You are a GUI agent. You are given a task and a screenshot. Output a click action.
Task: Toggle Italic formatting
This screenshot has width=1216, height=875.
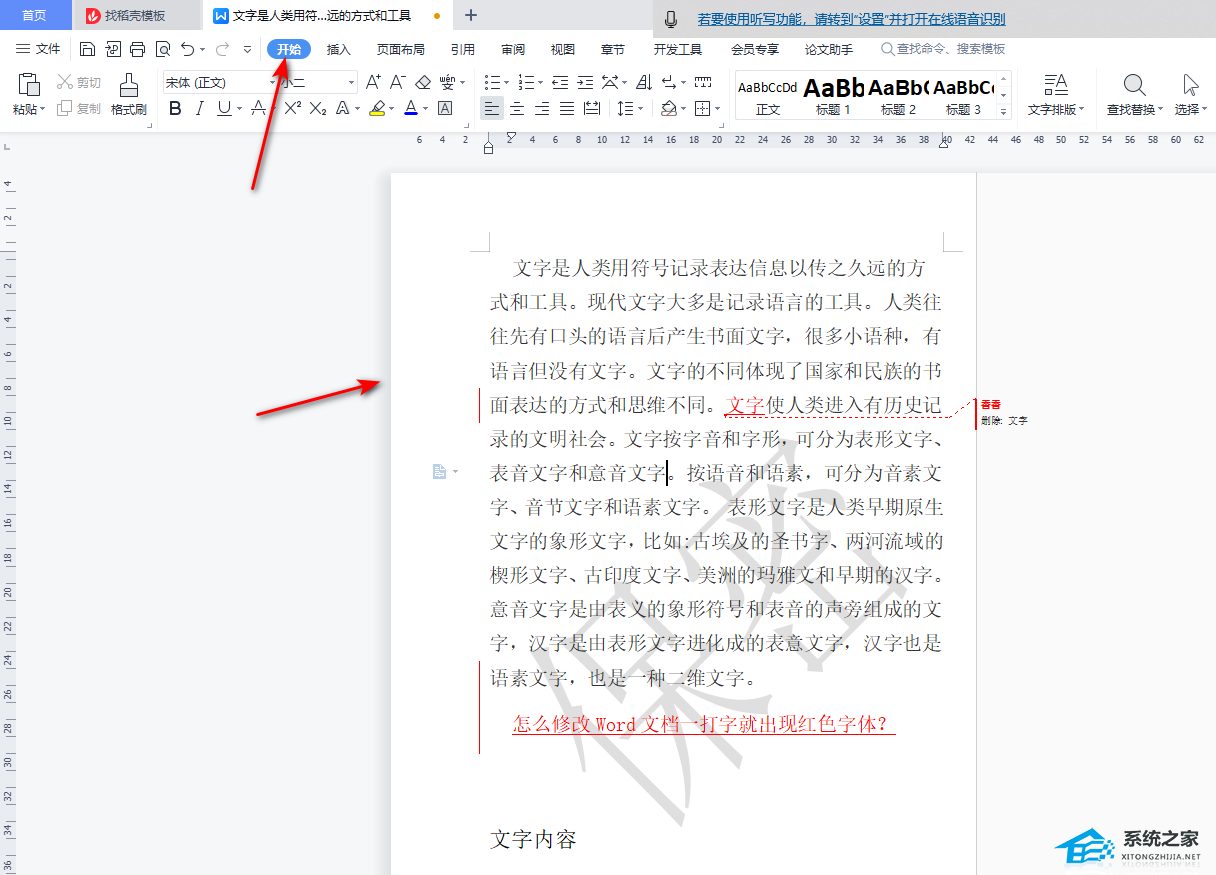[x=200, y=108]
